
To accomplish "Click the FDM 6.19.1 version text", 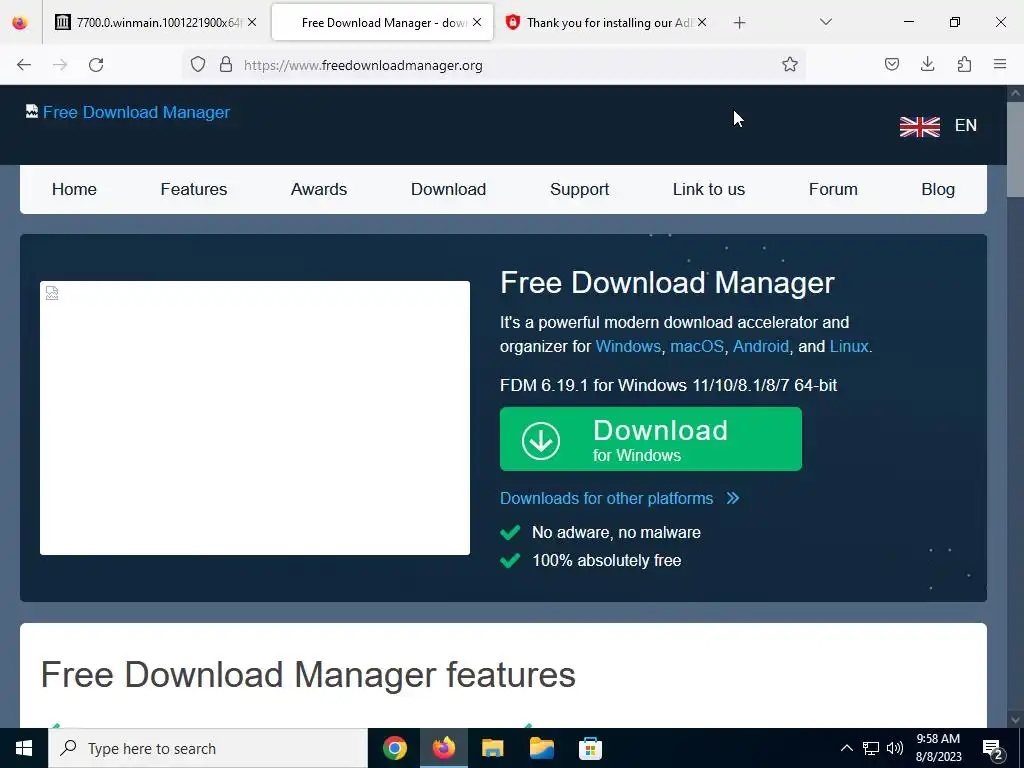I will click(x=668, y=385).
